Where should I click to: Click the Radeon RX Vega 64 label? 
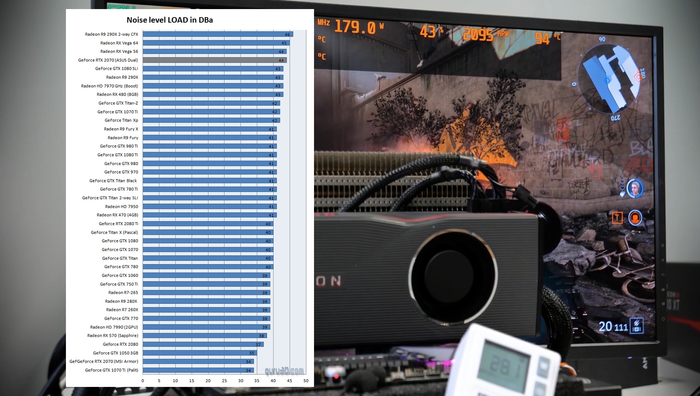pos(119,43)
